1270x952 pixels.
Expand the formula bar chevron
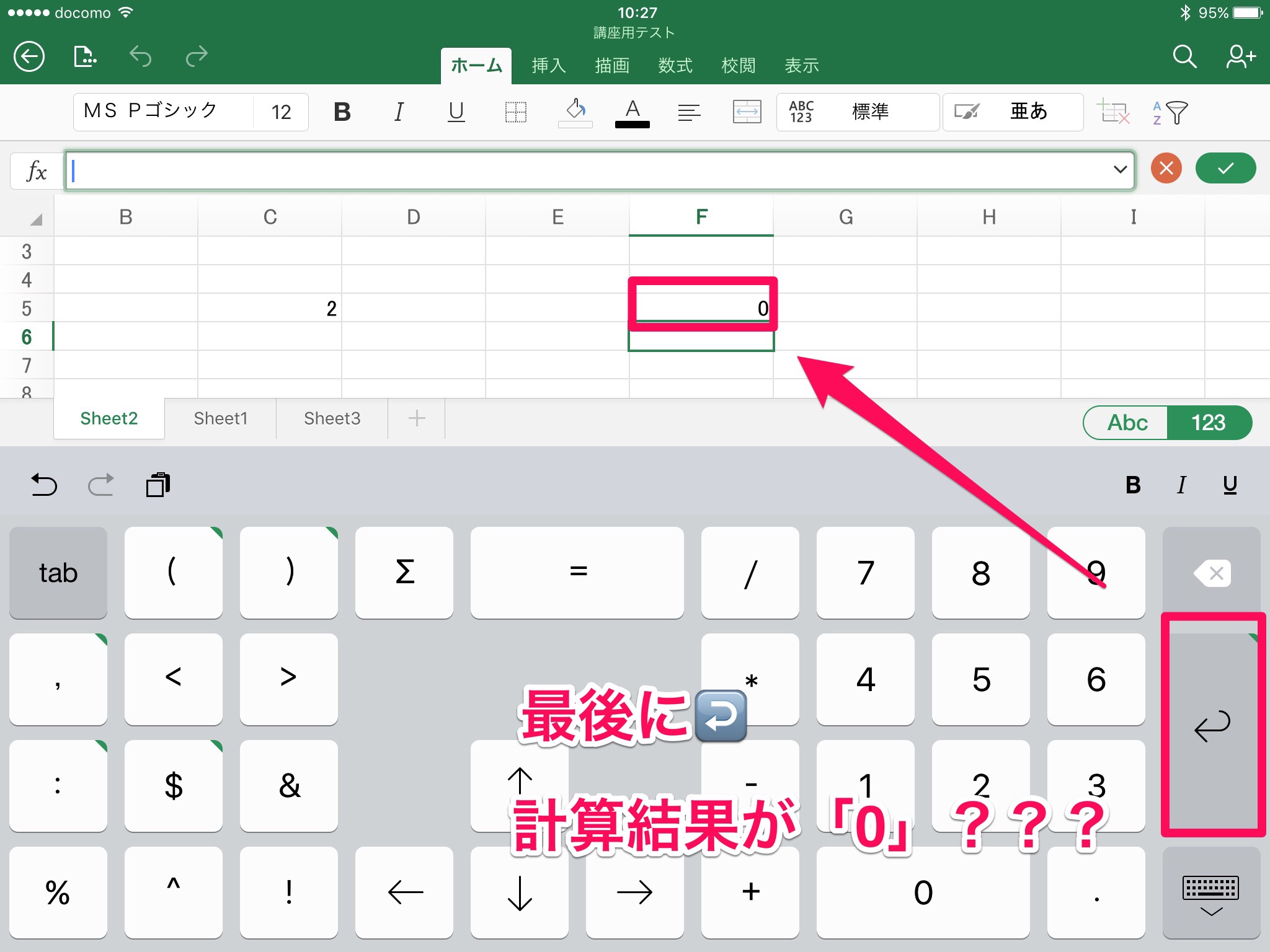[x=1119, y=169]
